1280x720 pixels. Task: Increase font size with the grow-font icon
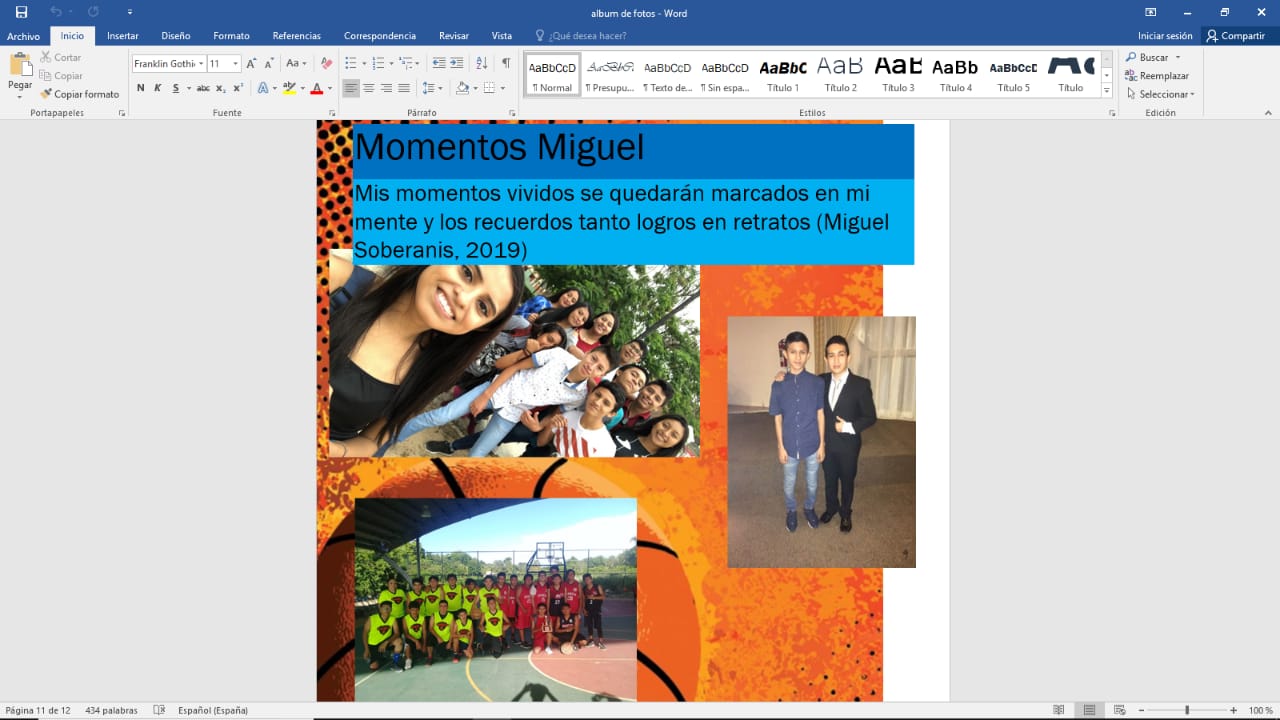pyautogui.click(x=251, y=63)
